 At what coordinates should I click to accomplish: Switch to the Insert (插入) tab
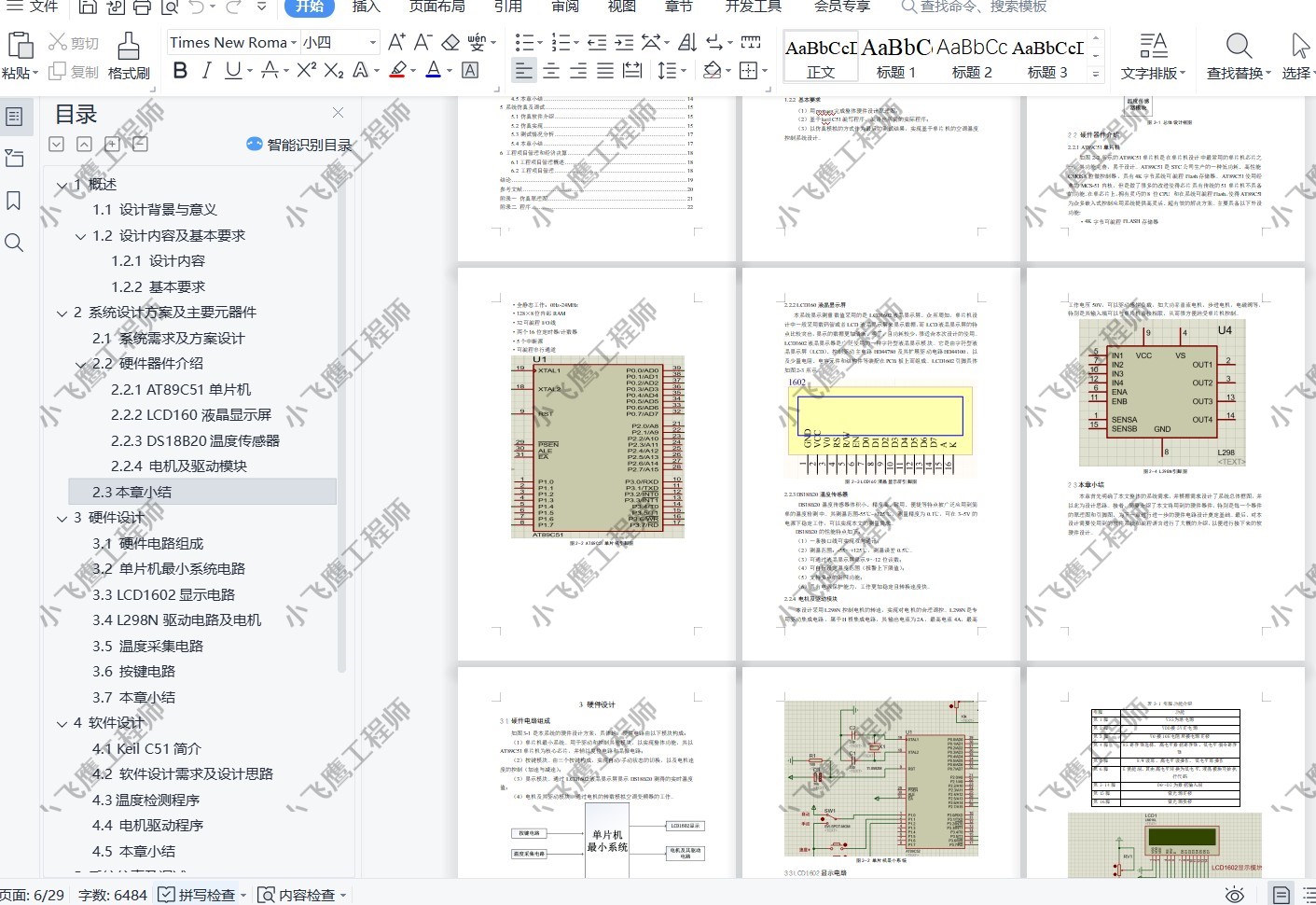[367, 7]
